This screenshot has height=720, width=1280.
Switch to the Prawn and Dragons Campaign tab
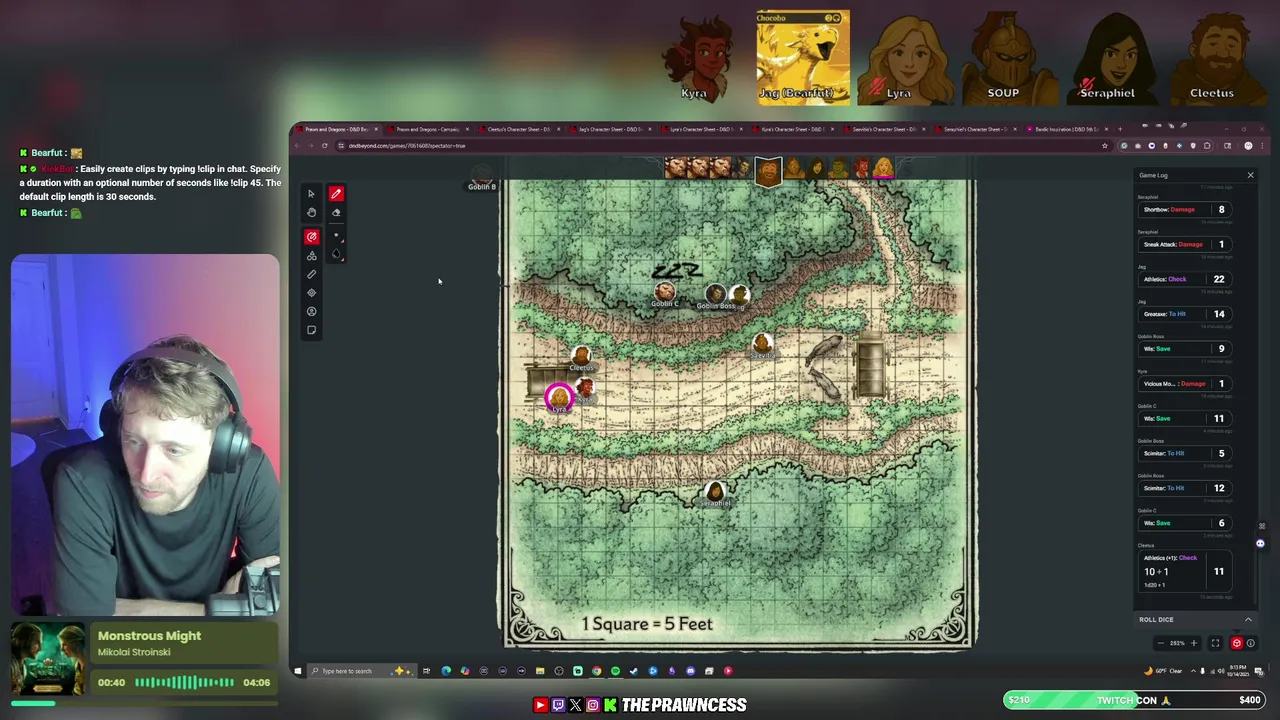point(428,129)
